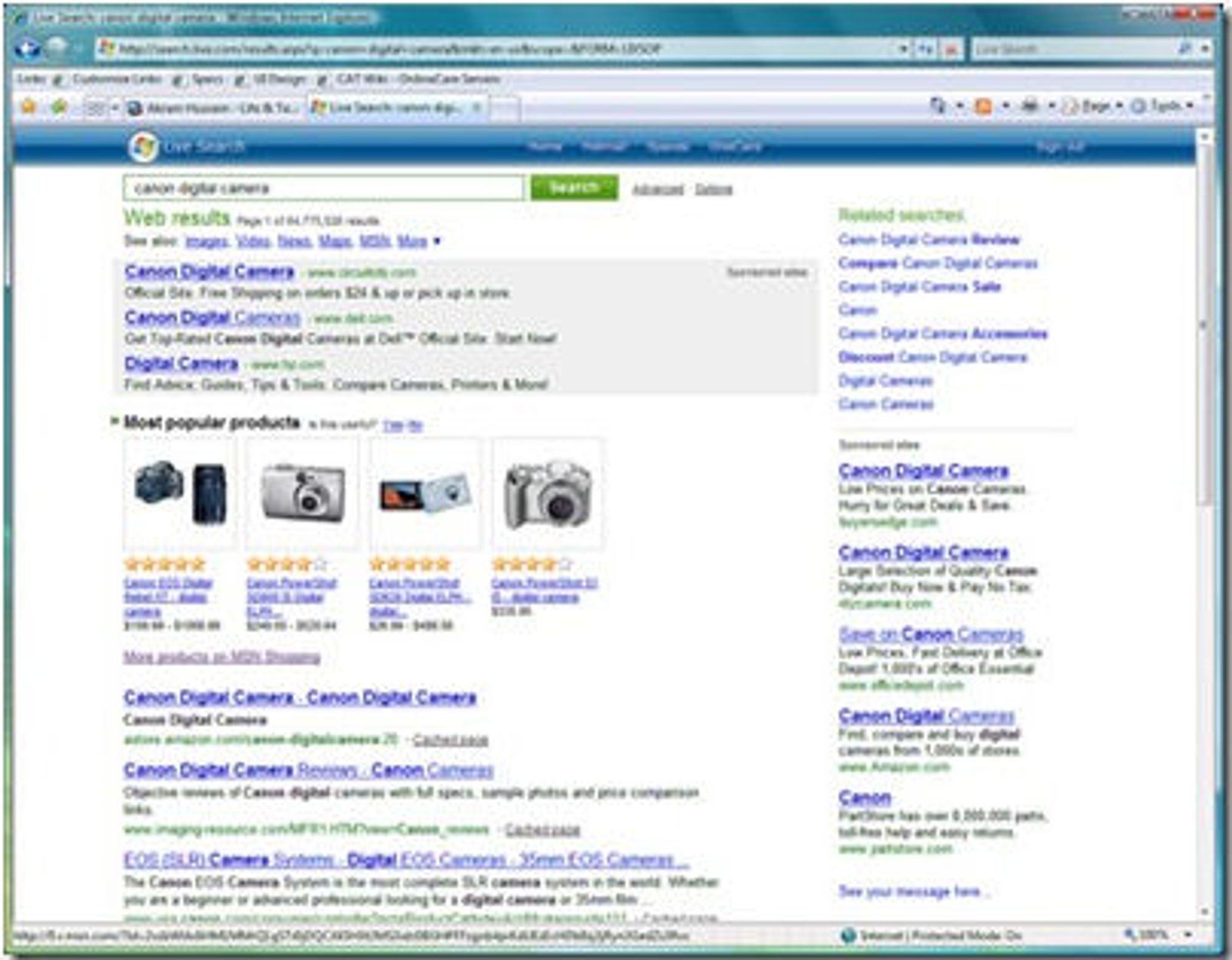Click Hotmail in Live Search header
This screenshot has height=960, width=1232.
(x=604, y=147)
